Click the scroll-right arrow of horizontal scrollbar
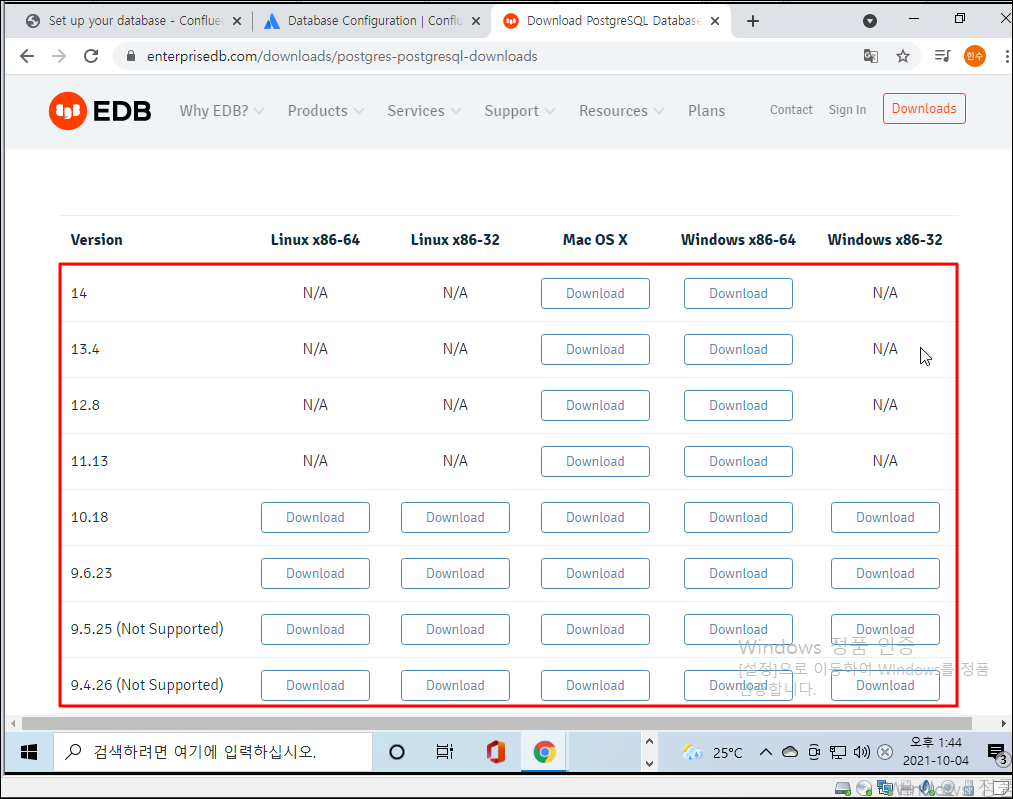The image size is (1013, 799). pos(1003,723)
